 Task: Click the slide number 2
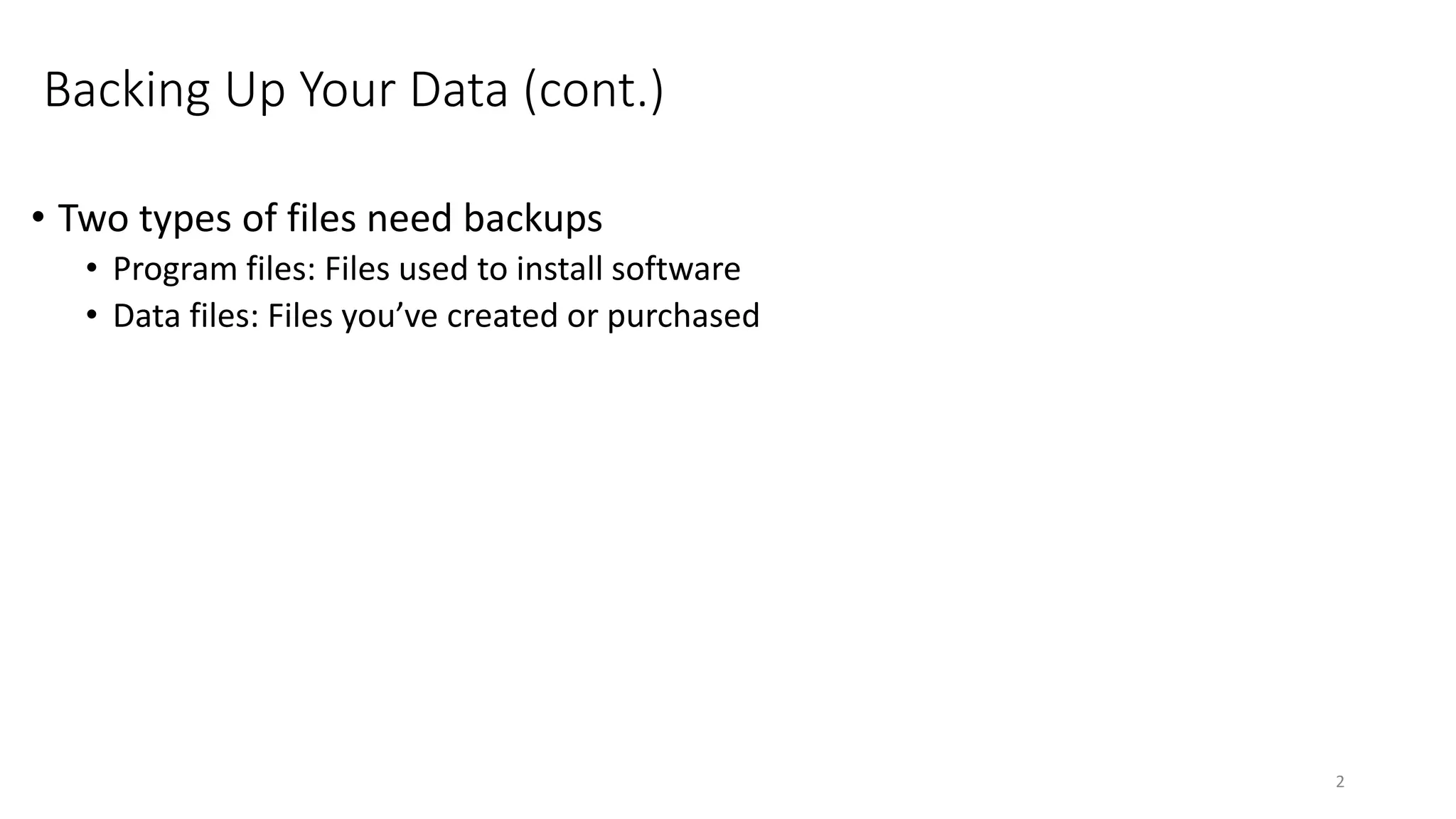pos(1340,782)
